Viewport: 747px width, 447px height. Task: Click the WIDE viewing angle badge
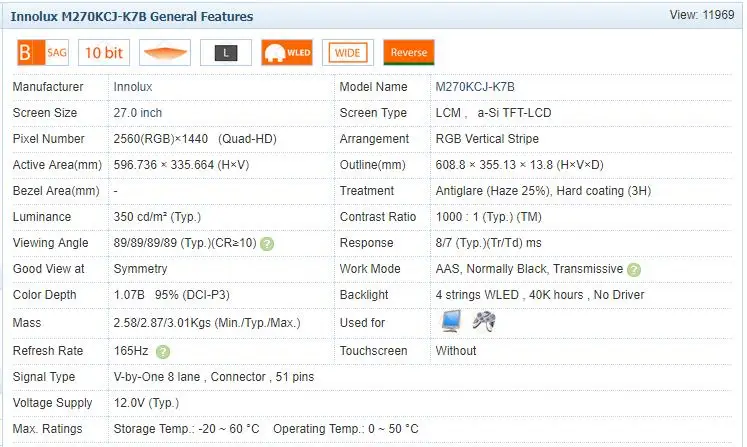[348, 52]
